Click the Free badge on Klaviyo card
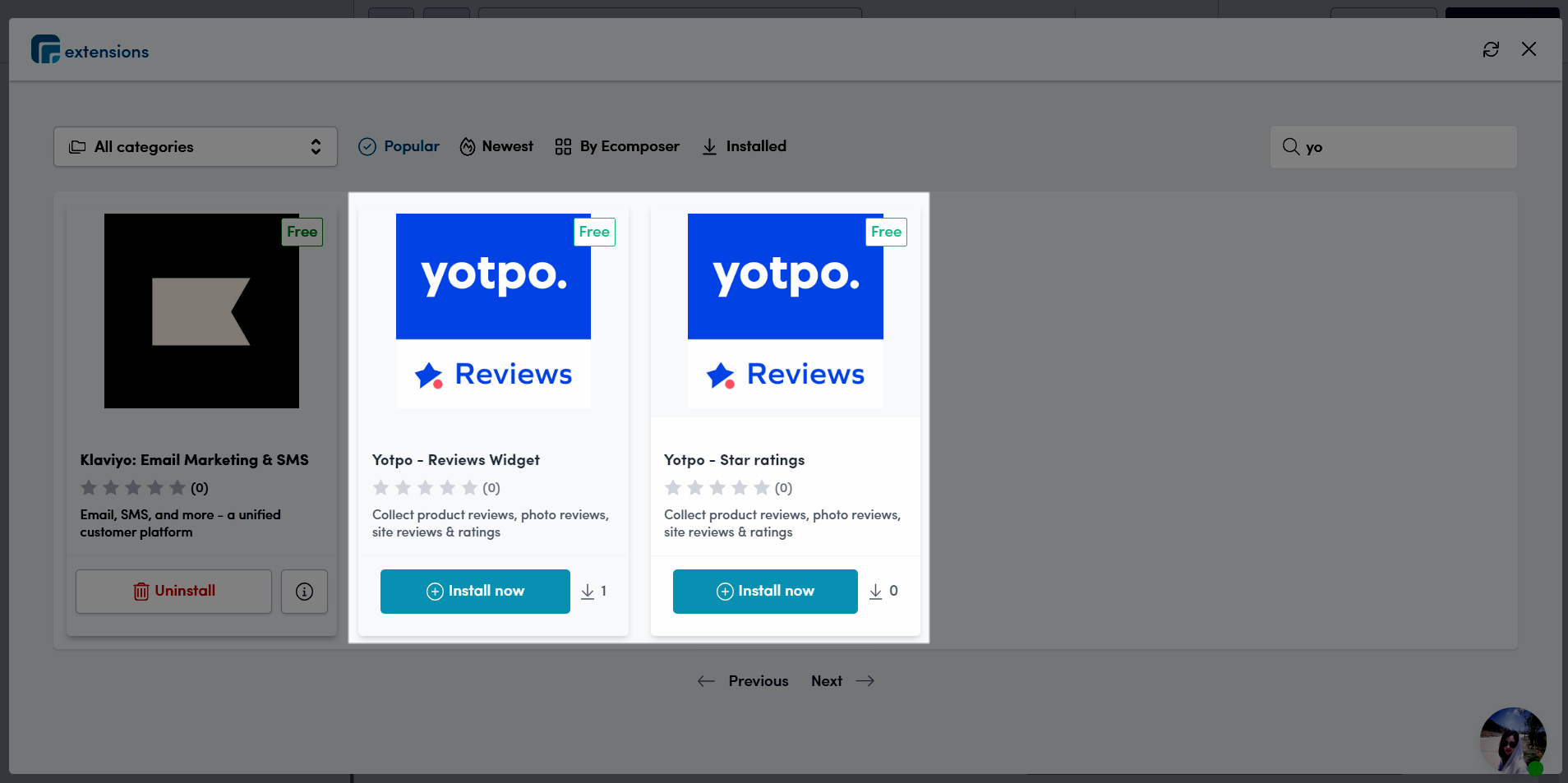1568x783 pixels. pos(302,232)
